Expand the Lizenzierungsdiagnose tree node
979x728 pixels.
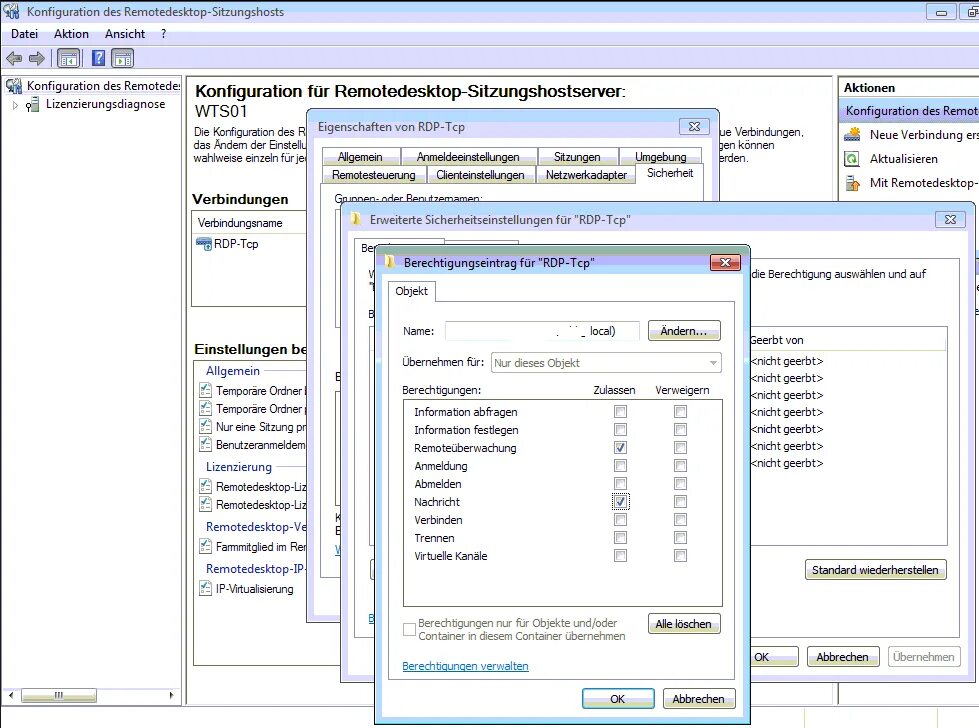click(x=14, y=103)
